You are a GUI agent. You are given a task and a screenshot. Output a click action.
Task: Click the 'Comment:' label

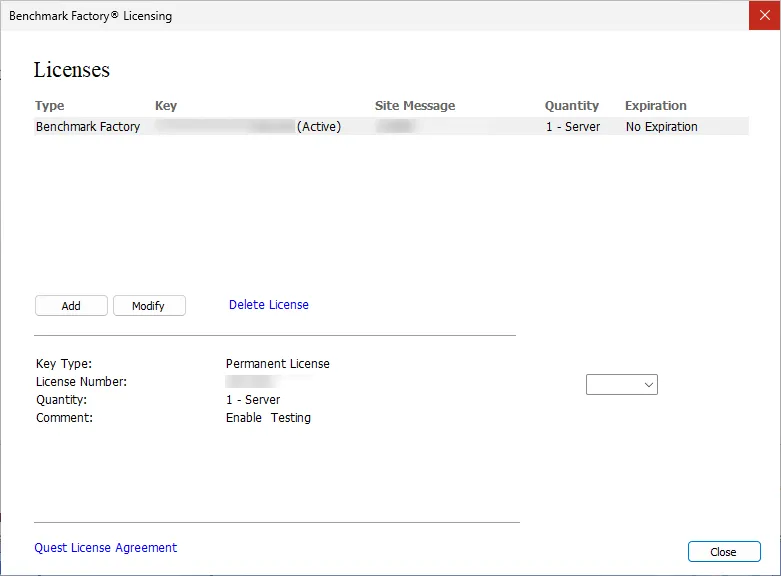point(64,418)
